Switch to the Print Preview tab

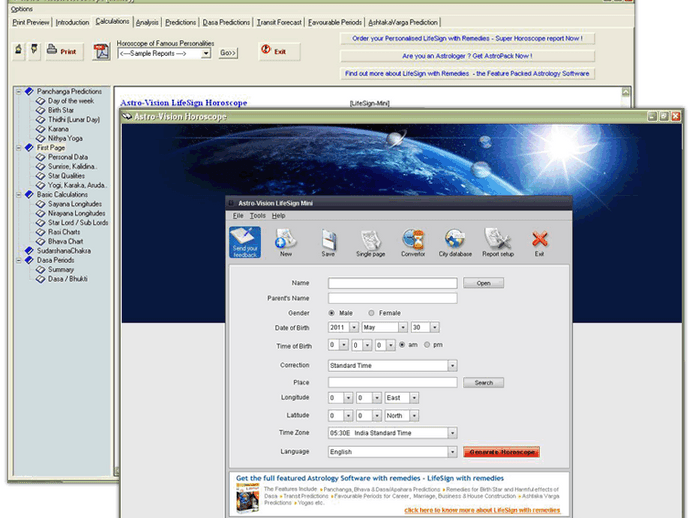(31, 22)
